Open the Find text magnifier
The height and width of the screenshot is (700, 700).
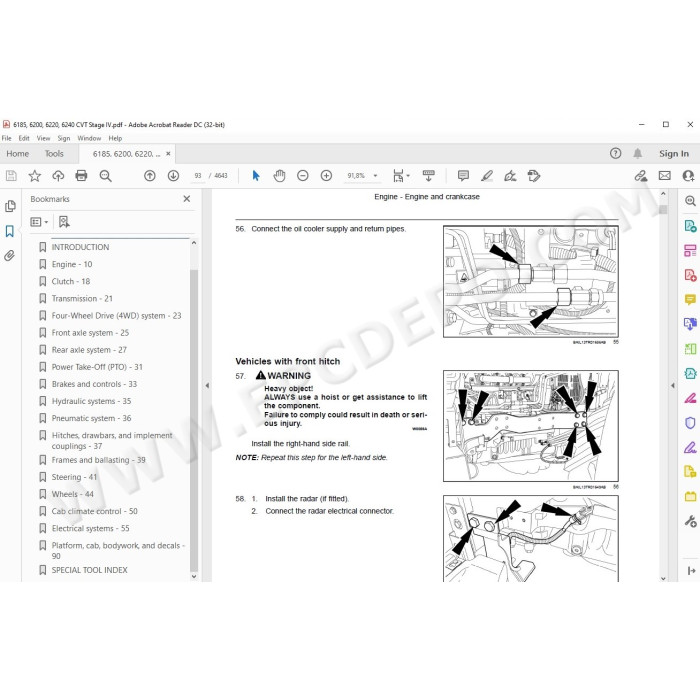pyautogui.click(x=106, y=176)
